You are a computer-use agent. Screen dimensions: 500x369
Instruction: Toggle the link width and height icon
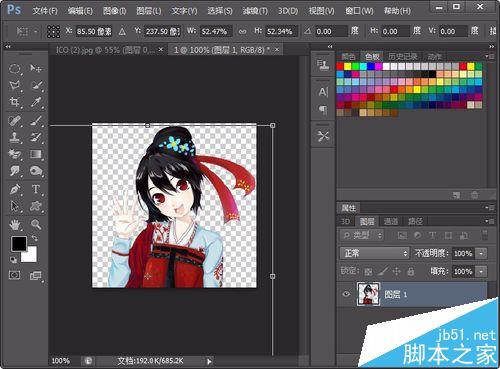pos(243,32)
